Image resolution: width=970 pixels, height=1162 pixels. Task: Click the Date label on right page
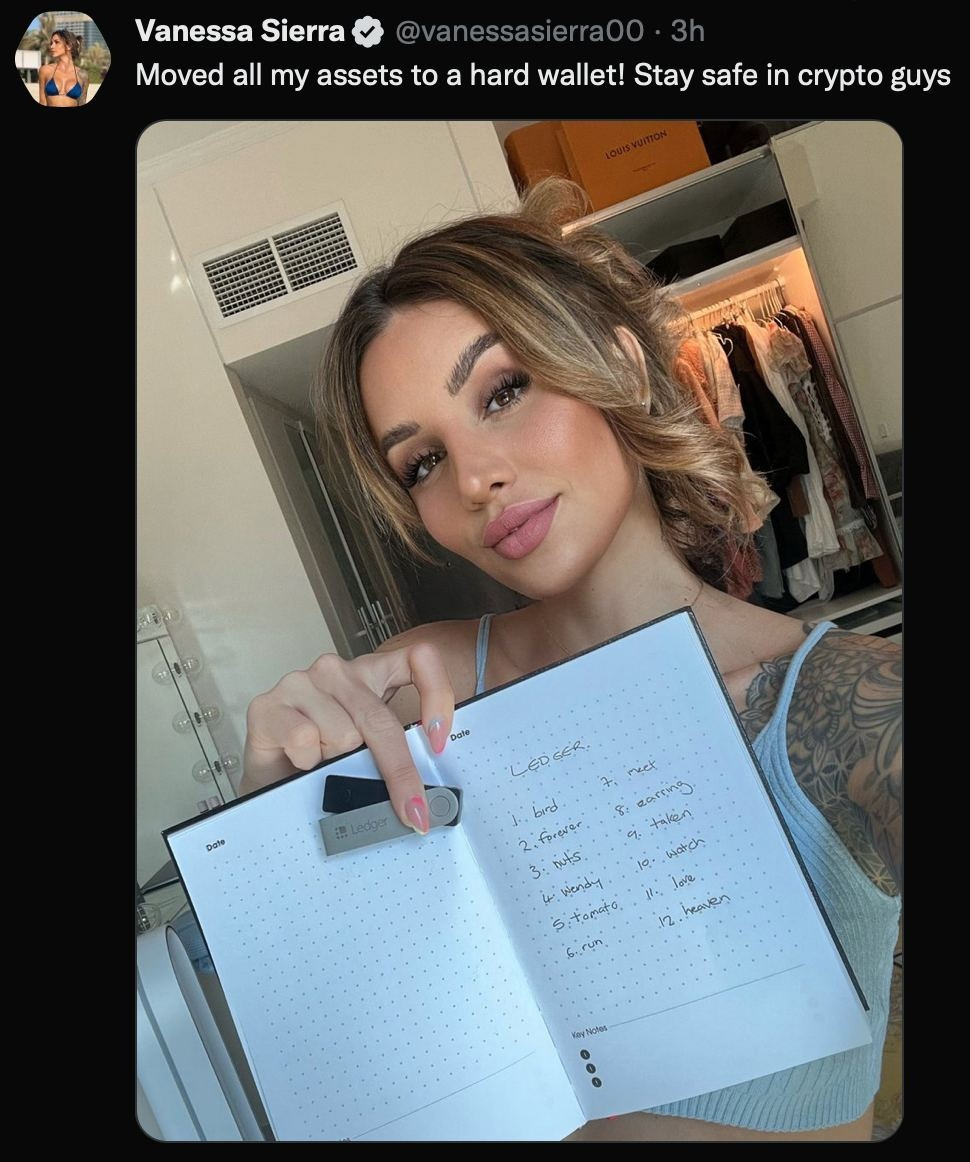point(459,734)
